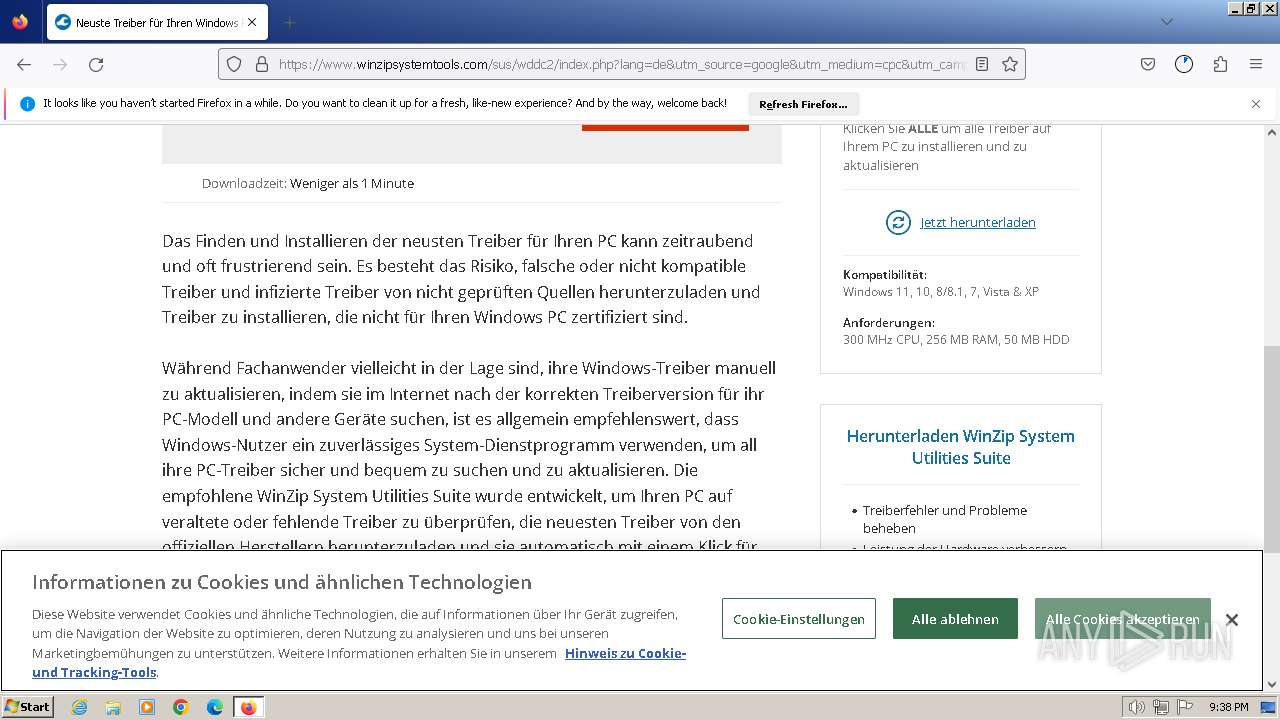The image size is (1280, 720).
Task: Click the page vertical scrollbar thumb
Action: pos(1271,448)
